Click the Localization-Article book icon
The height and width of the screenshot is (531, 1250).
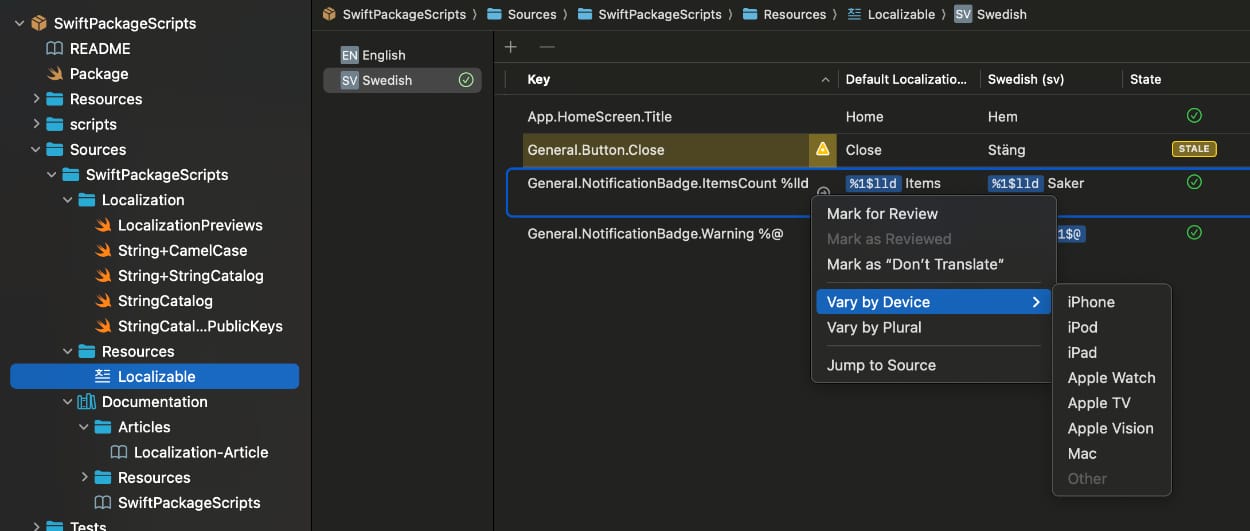118,452
